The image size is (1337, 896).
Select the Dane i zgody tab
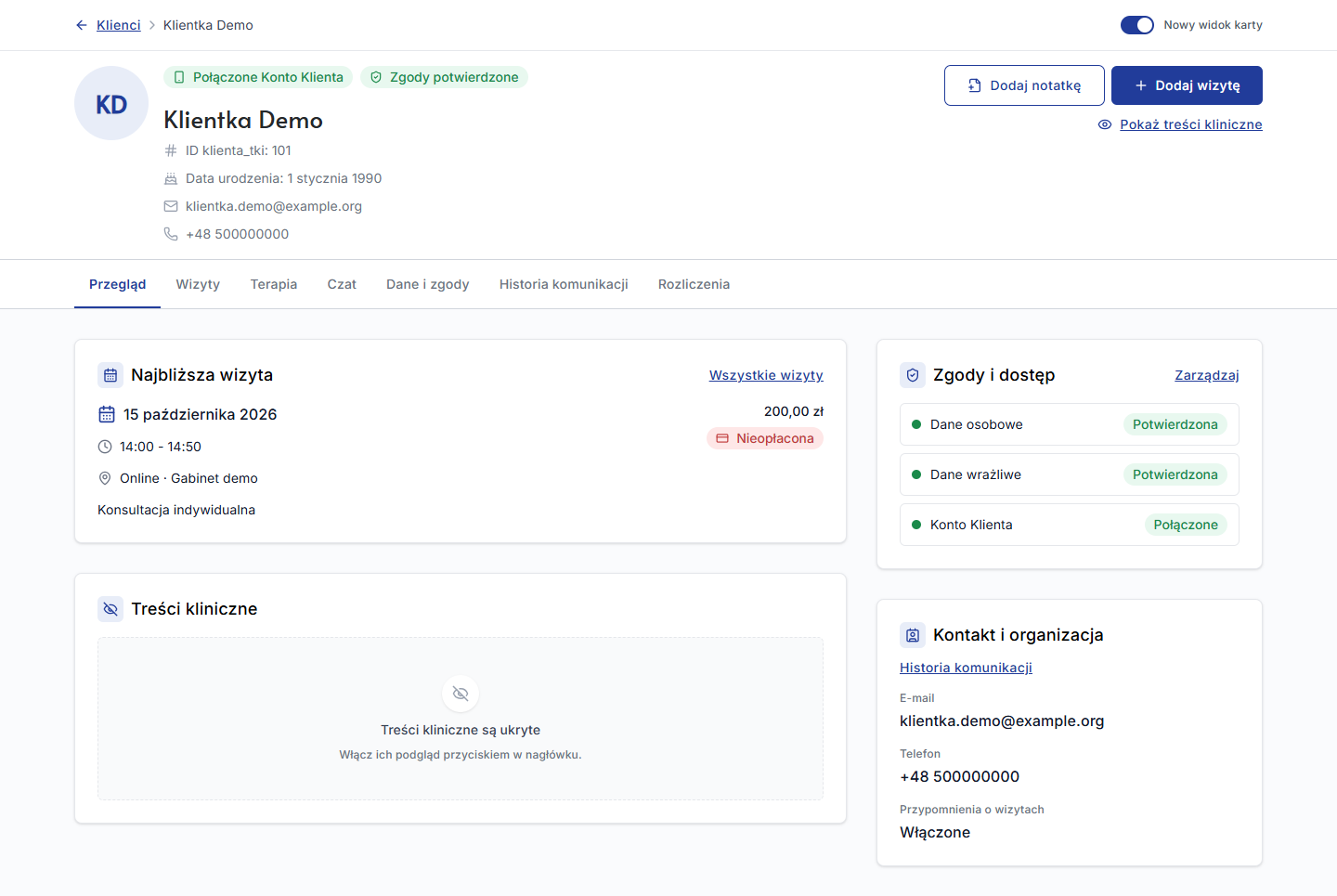pyautogui.click(x=428, y=284)
